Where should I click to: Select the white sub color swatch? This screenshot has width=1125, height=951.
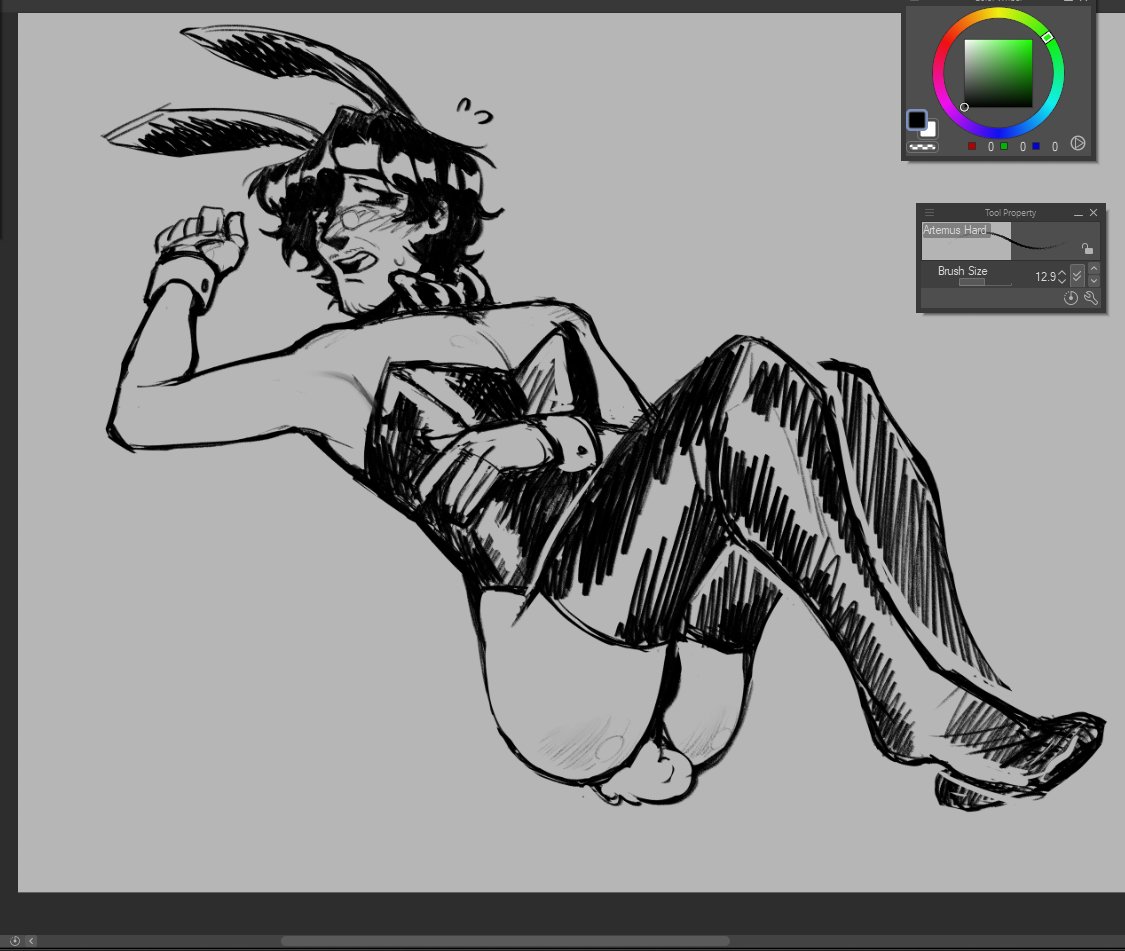coord(931,131)
